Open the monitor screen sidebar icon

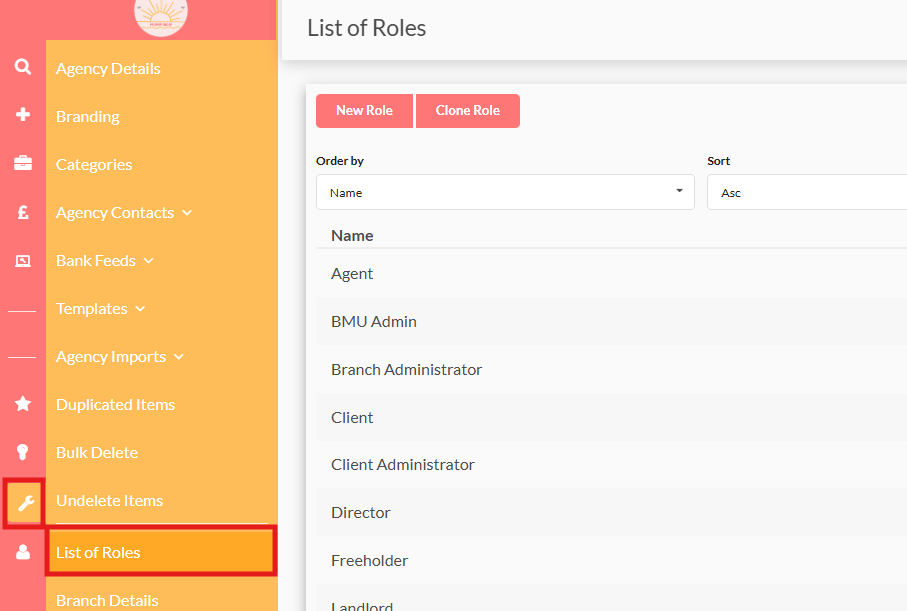coord(23,261)
